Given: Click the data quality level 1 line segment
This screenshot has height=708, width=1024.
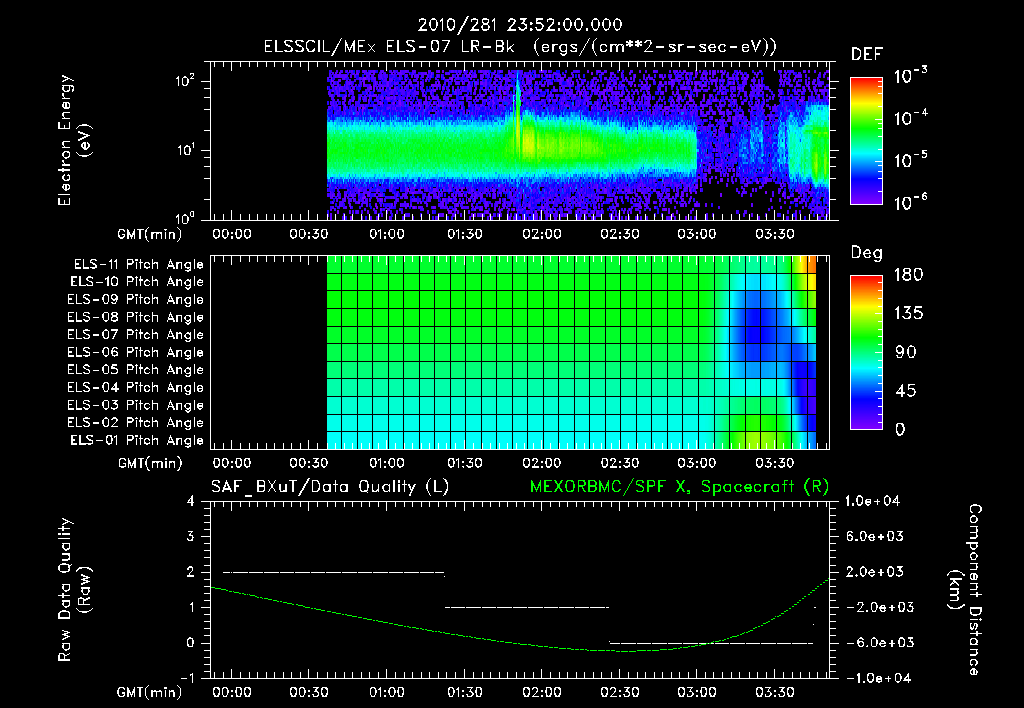Looking at the screenshot, I should (526, 607).
